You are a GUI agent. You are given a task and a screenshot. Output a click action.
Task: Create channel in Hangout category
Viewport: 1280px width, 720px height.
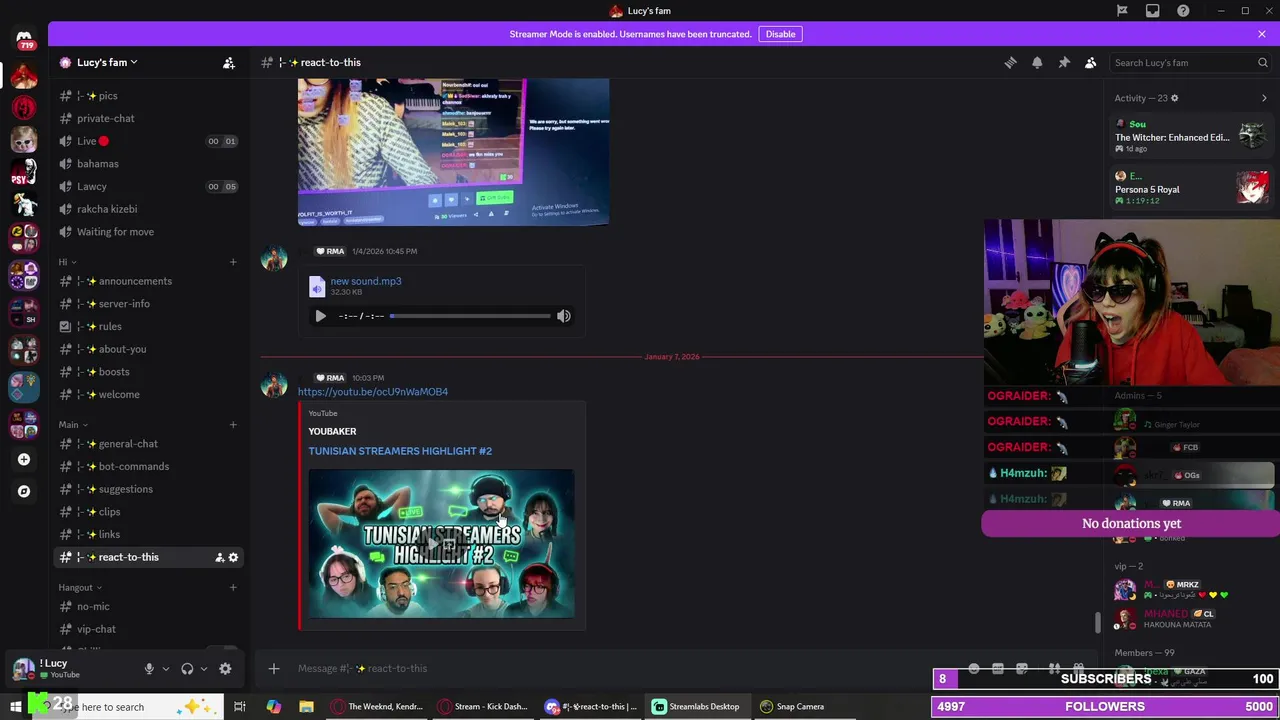coord(233,588)
